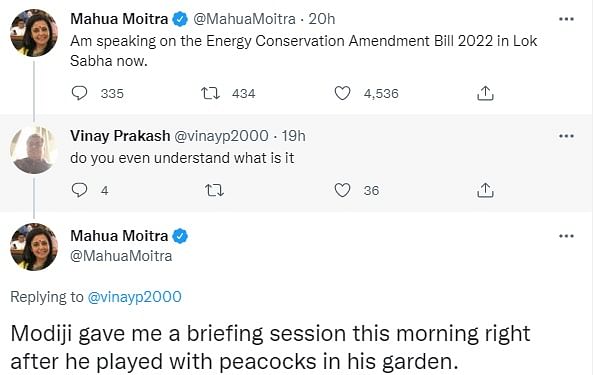The image size is (595, 375).
Task: Open Vinay Prakash's display name
Action: point(120,136)
